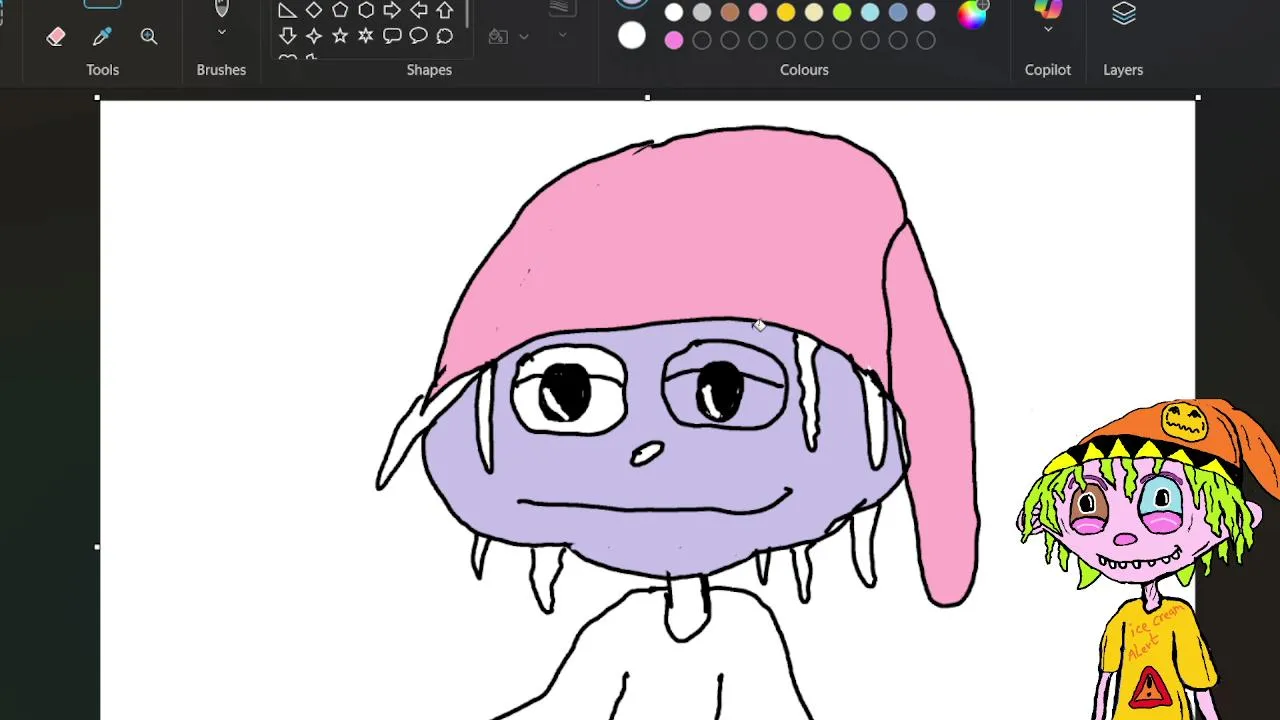Click the canvas top-center resize handle
The width and height of the screenshot is (1280, 720).
647,97
